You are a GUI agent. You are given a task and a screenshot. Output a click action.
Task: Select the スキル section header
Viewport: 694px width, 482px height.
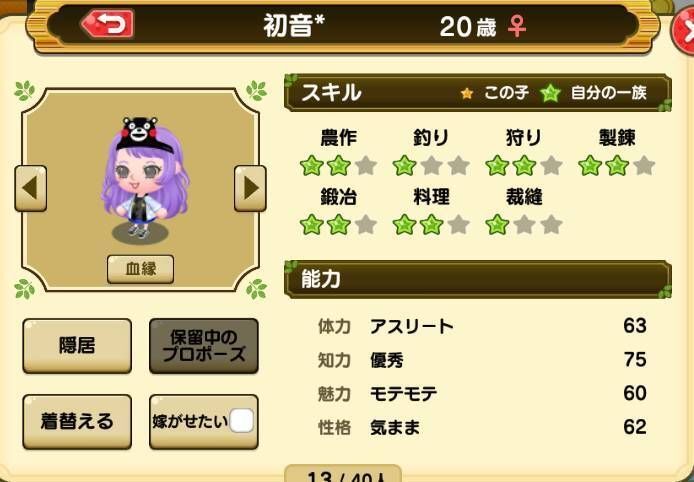click(x=478, y=93)
